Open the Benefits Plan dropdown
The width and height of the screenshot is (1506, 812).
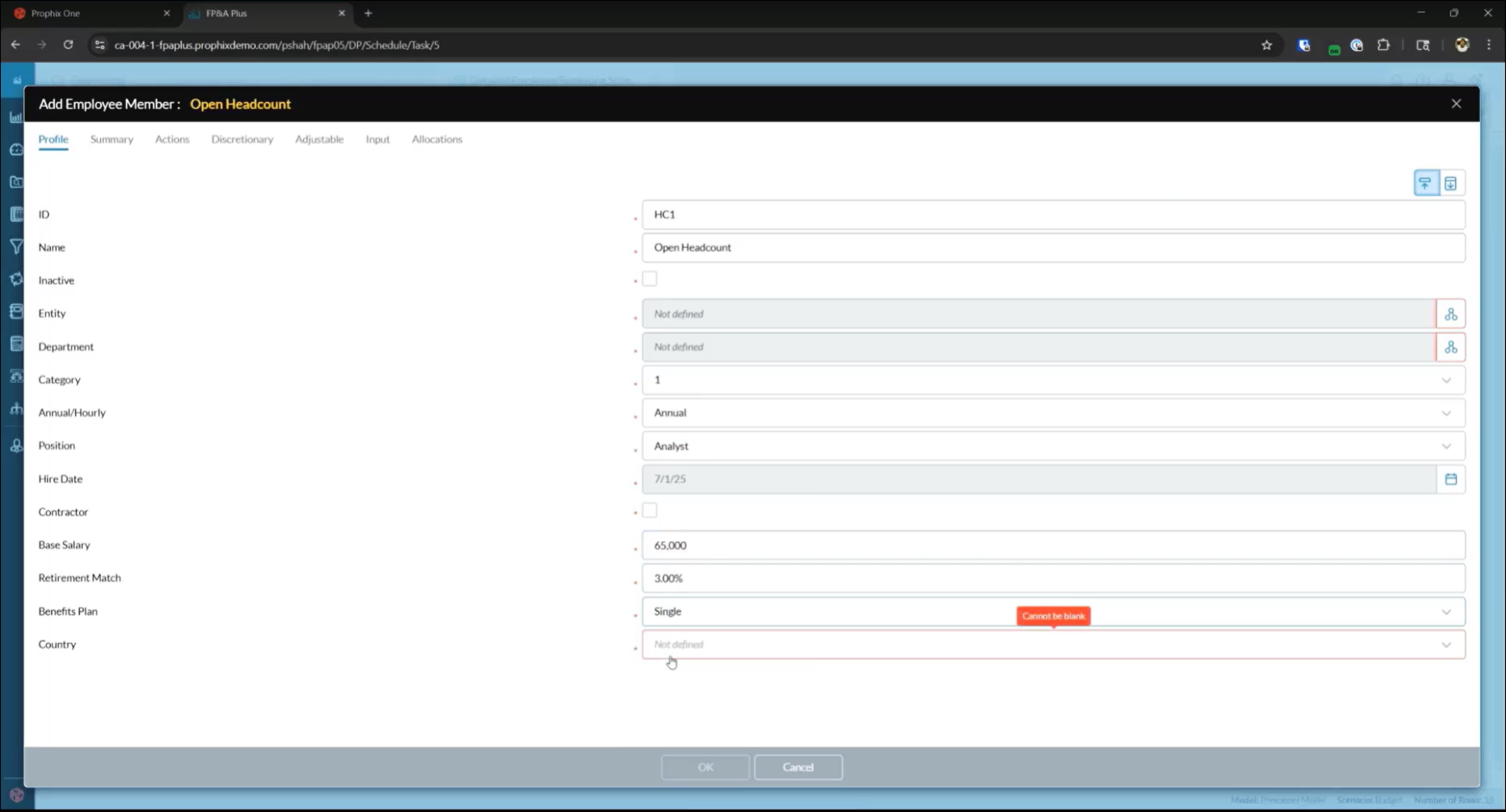(x=1445, y=612)
